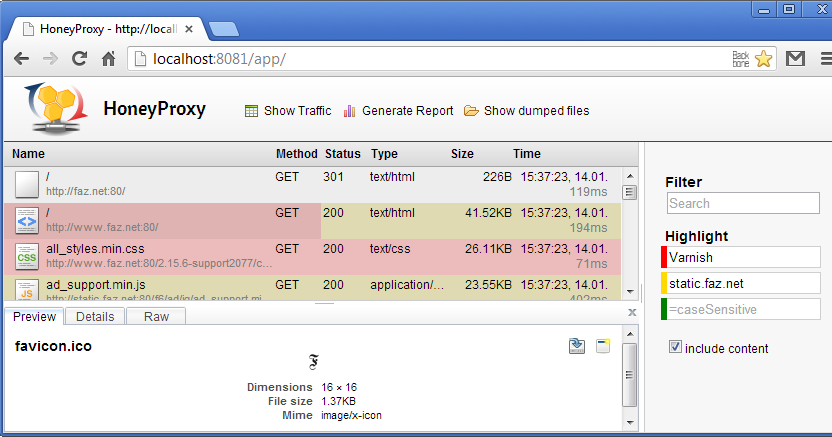The image size is (832, 437).
Task: Sort by the Size column header
Action: [x=462, y=154]
